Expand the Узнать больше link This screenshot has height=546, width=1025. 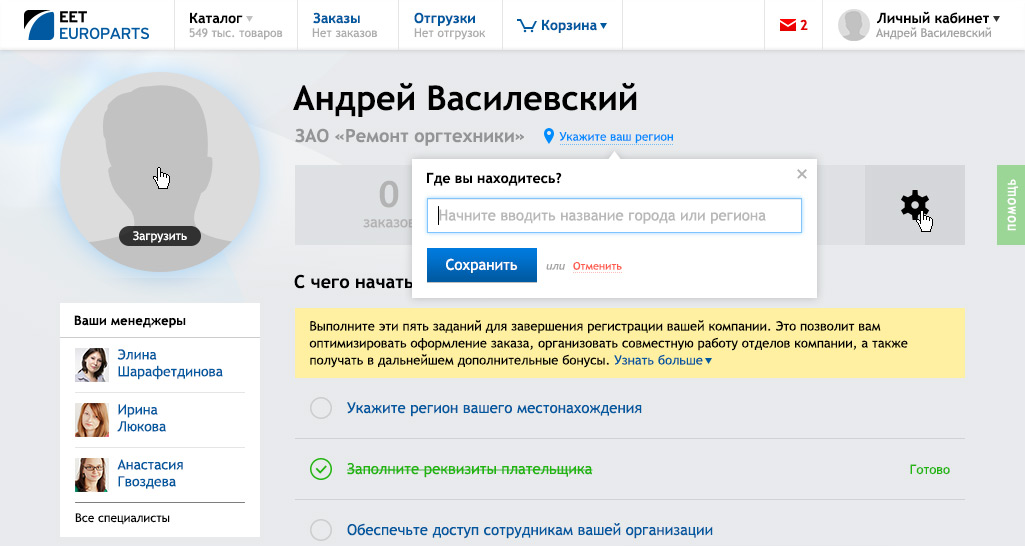tap(662, 360)
